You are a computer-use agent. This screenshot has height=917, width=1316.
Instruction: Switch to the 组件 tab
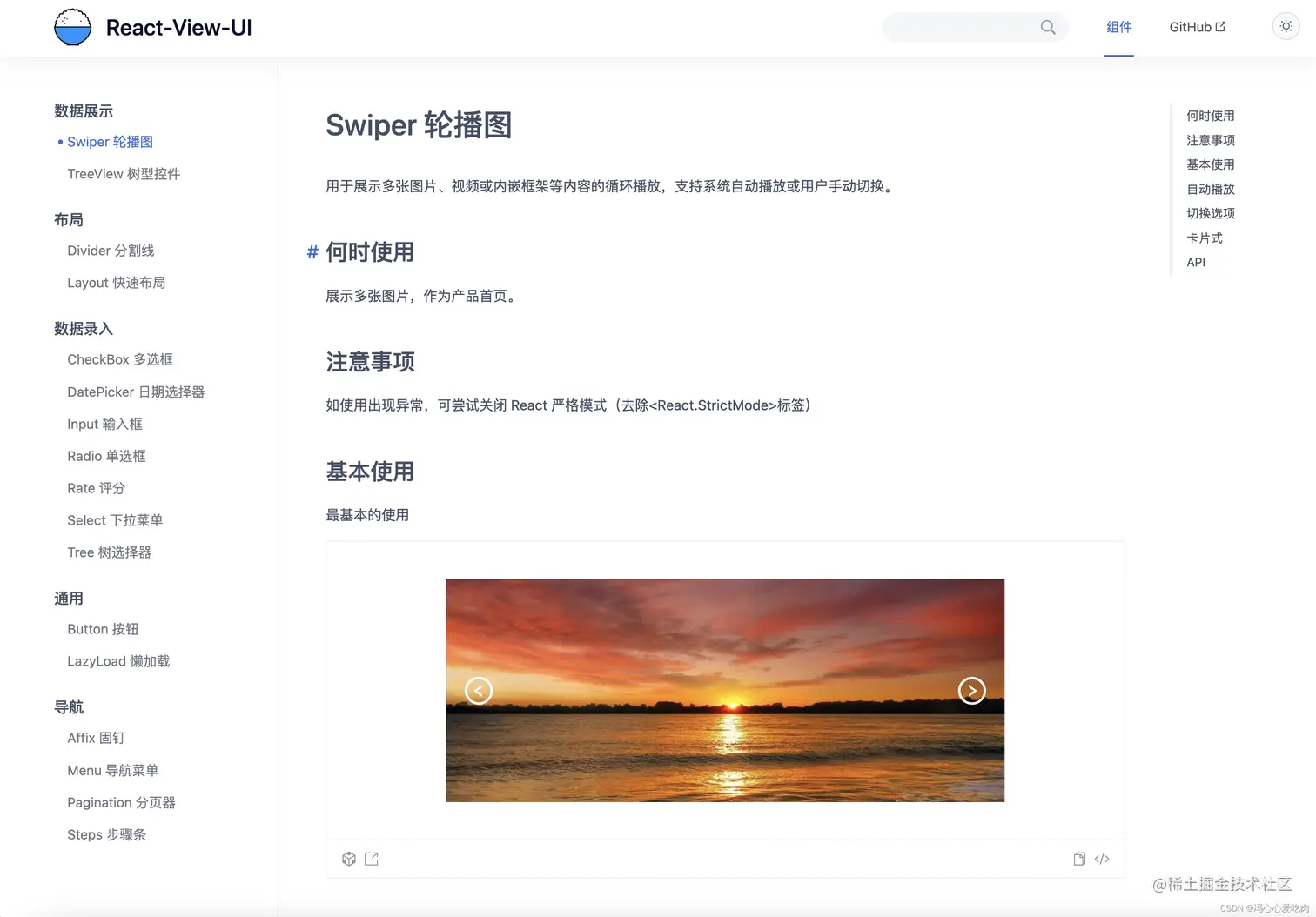pos(1119,27)
